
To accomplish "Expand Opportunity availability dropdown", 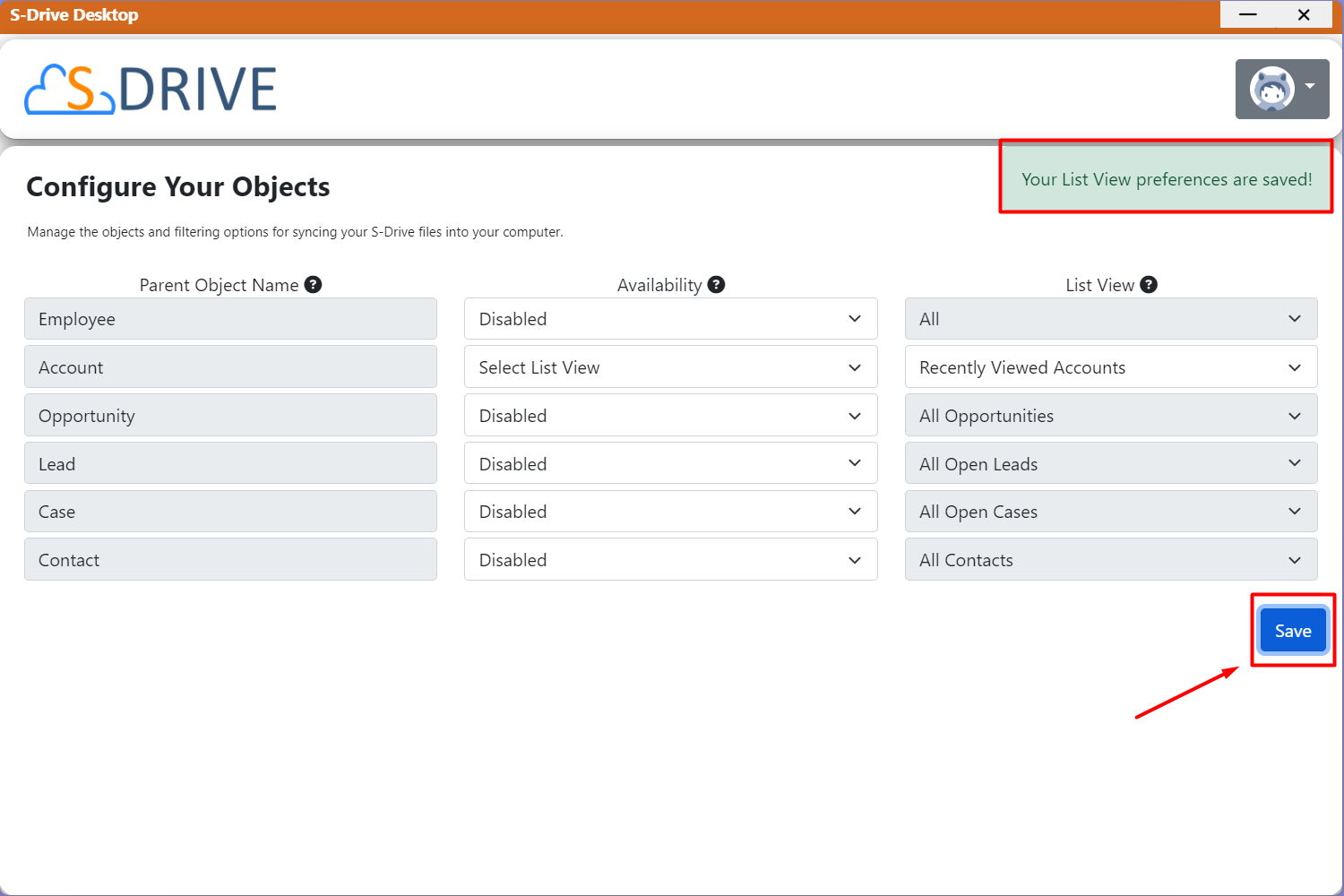I will point(670,416).
